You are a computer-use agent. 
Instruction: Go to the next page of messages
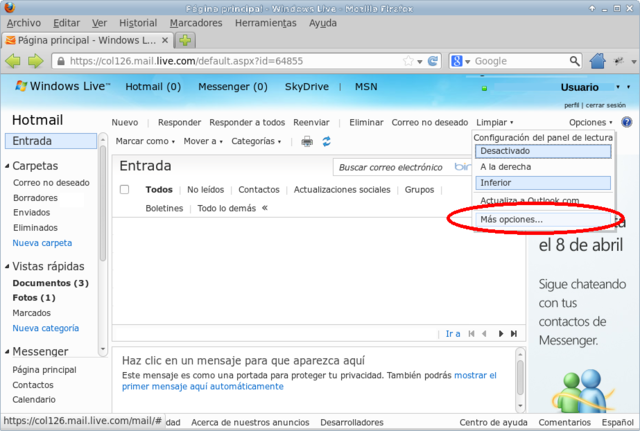(501, 334)
